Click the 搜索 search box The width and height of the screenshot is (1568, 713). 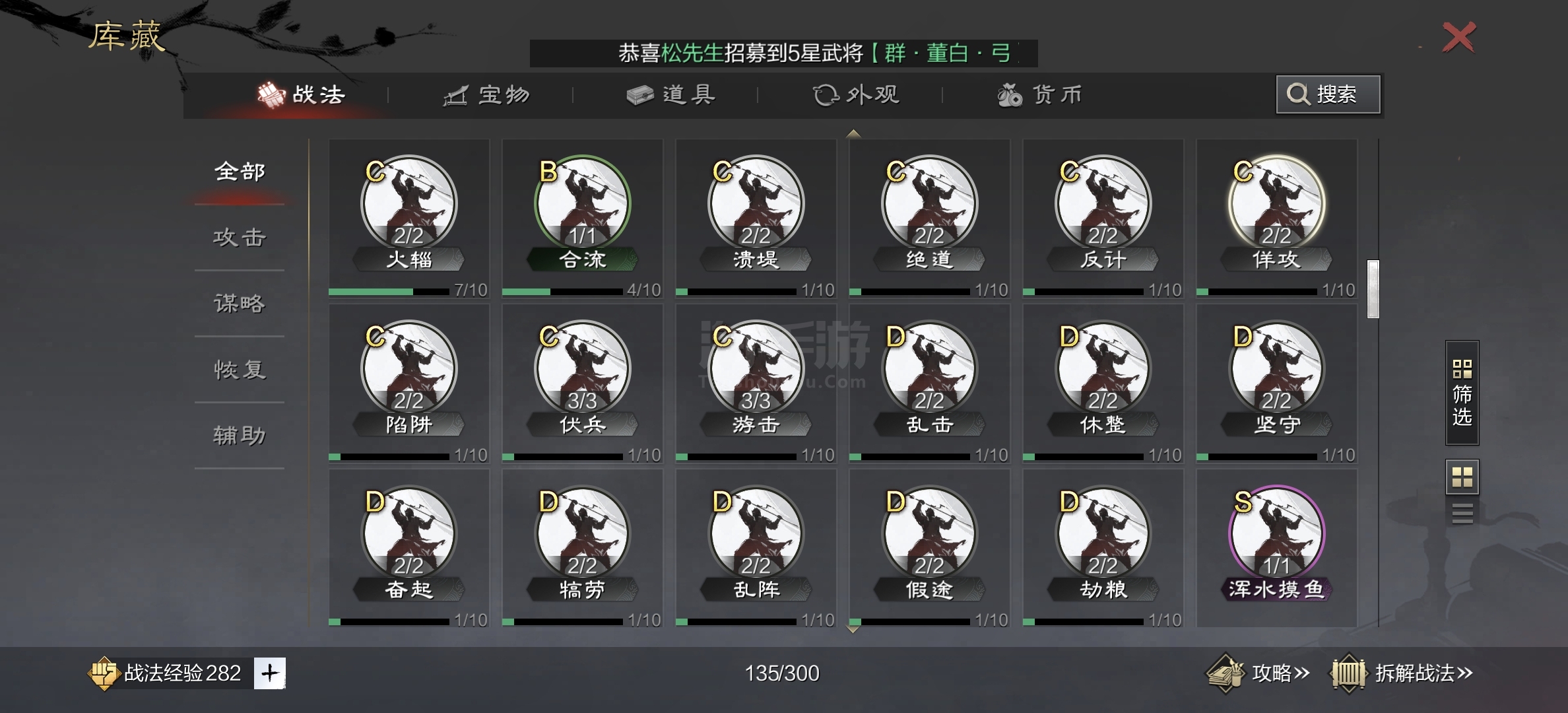tap(1328, 94)
